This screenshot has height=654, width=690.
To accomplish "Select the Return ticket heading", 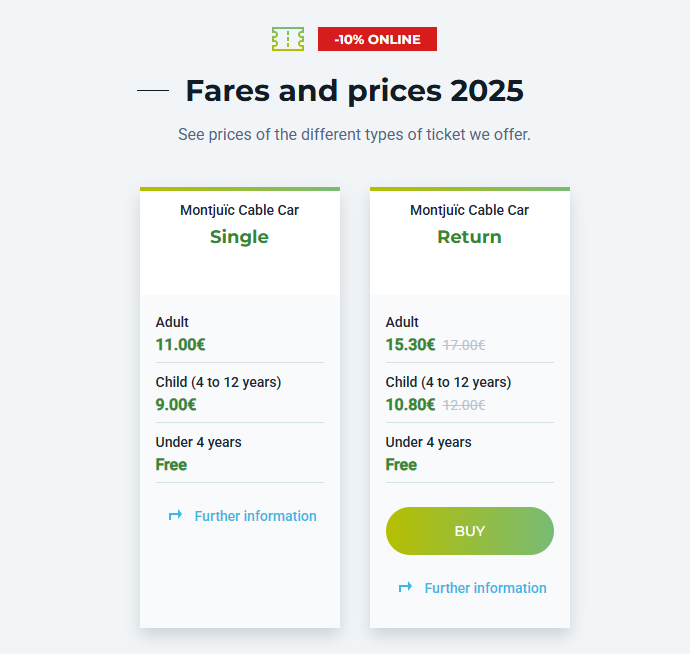I will (x=470, y=237).
